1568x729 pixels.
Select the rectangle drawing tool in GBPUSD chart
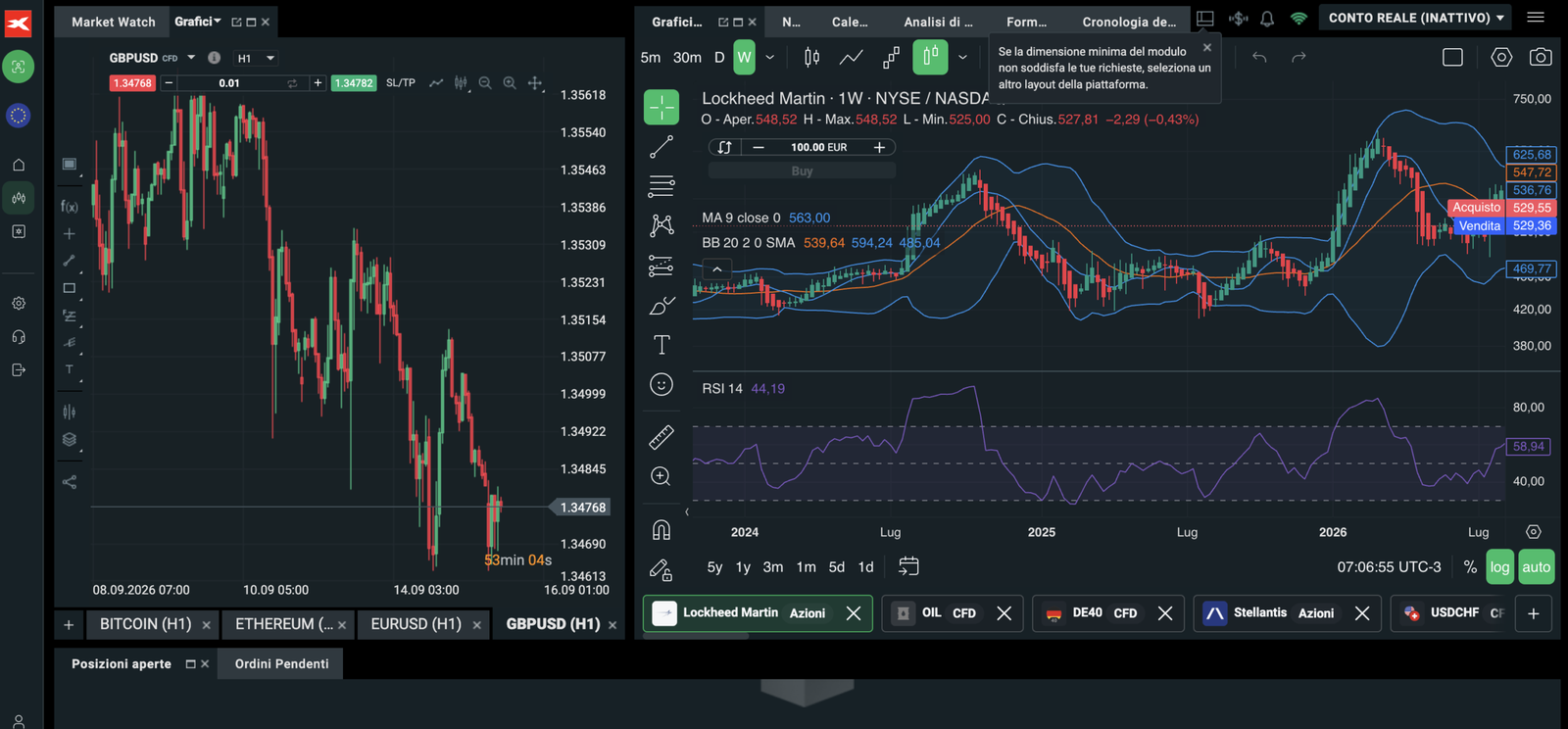coord(69,288)
